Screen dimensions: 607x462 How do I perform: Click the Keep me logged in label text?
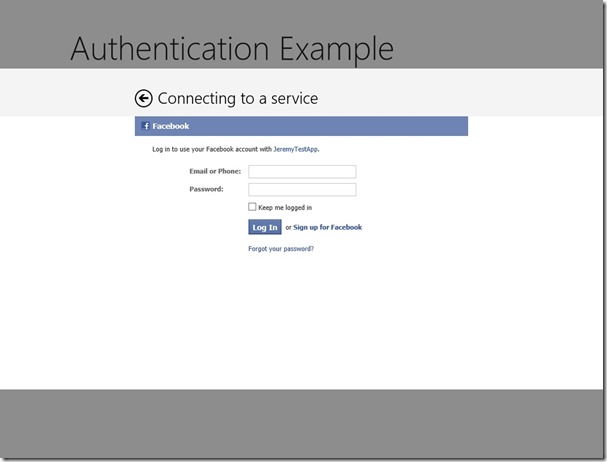coord(285,208)
